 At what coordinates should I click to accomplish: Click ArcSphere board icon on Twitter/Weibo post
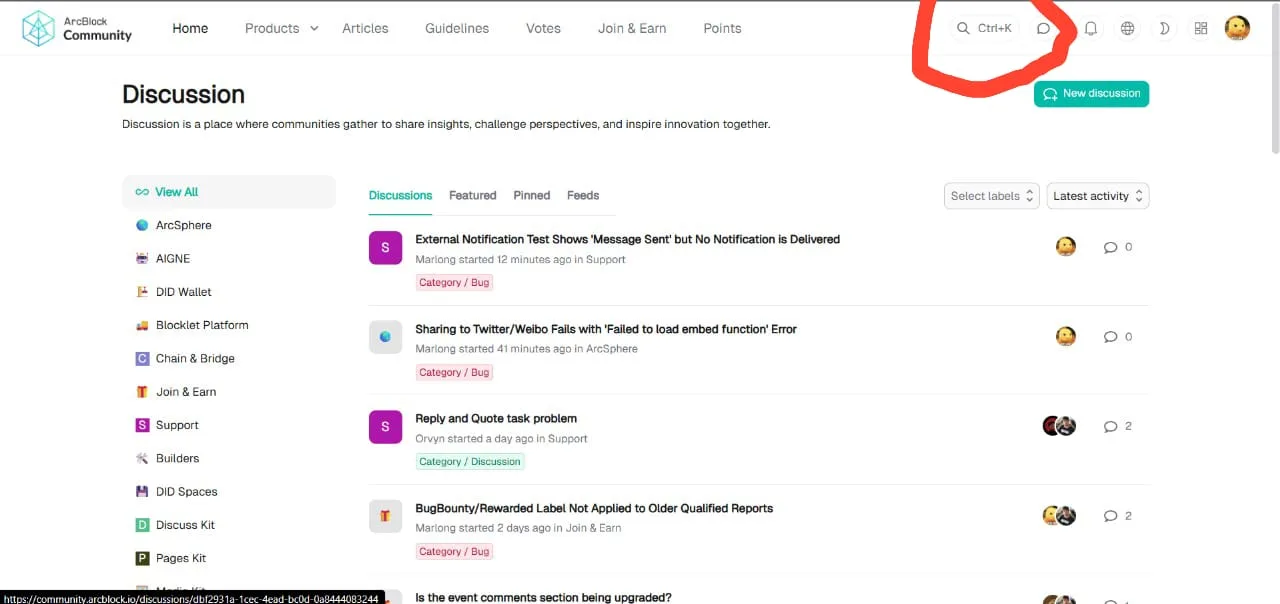coord(385,337)
